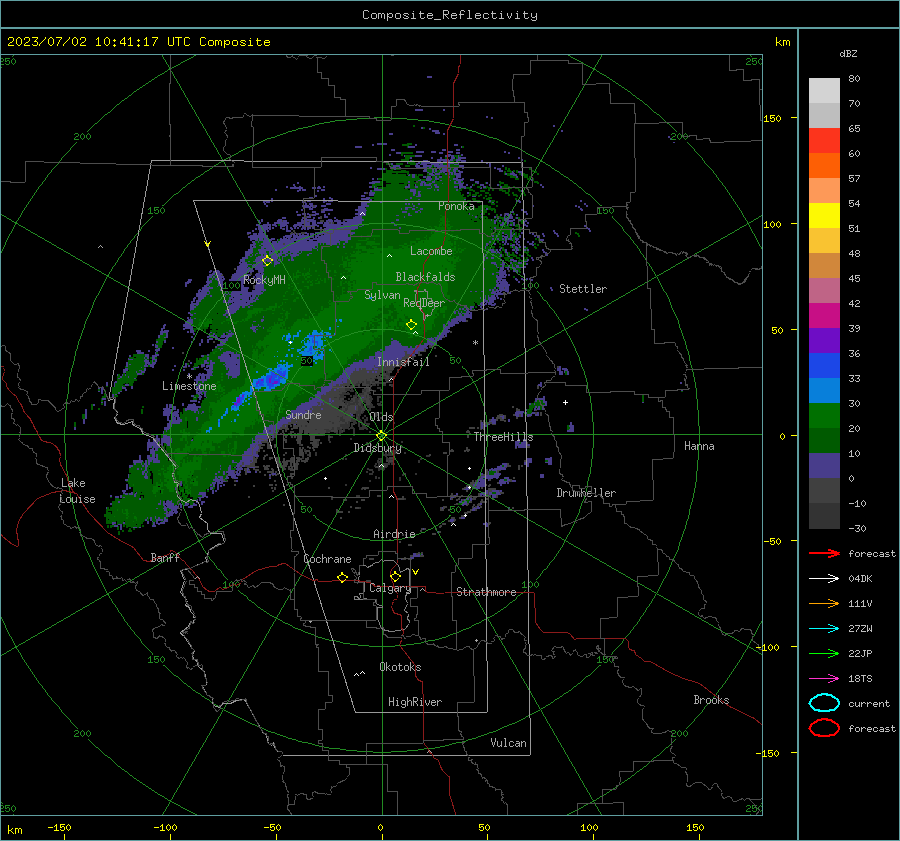
Task: Click the HighRiver city label
Action: 415,702
